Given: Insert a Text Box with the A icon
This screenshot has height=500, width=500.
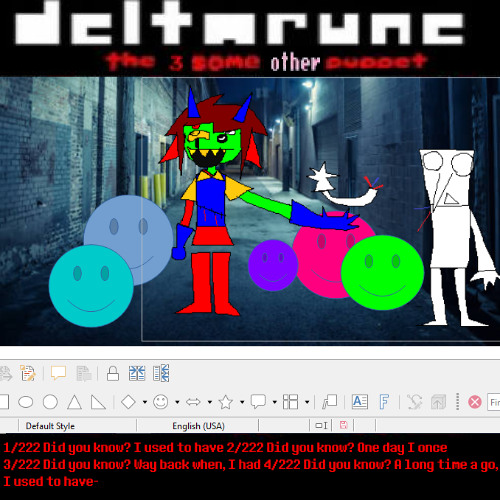Looking at the screenshot, I should pyautogui.click(x=360, y=402).
